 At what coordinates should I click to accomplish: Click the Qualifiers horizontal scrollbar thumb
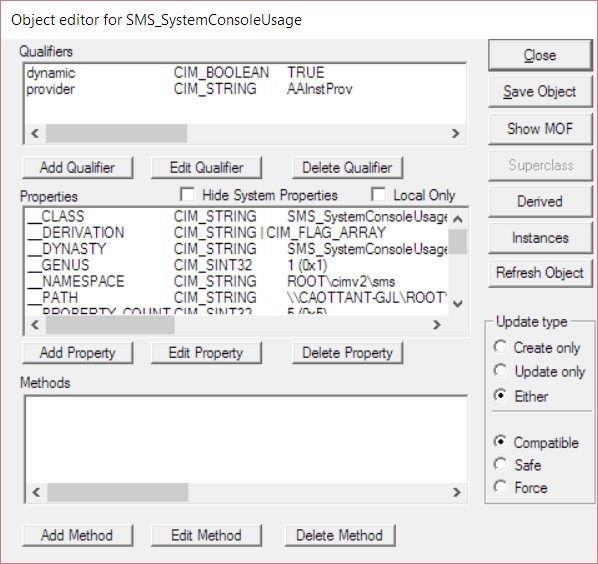click(x=116, y=133)
